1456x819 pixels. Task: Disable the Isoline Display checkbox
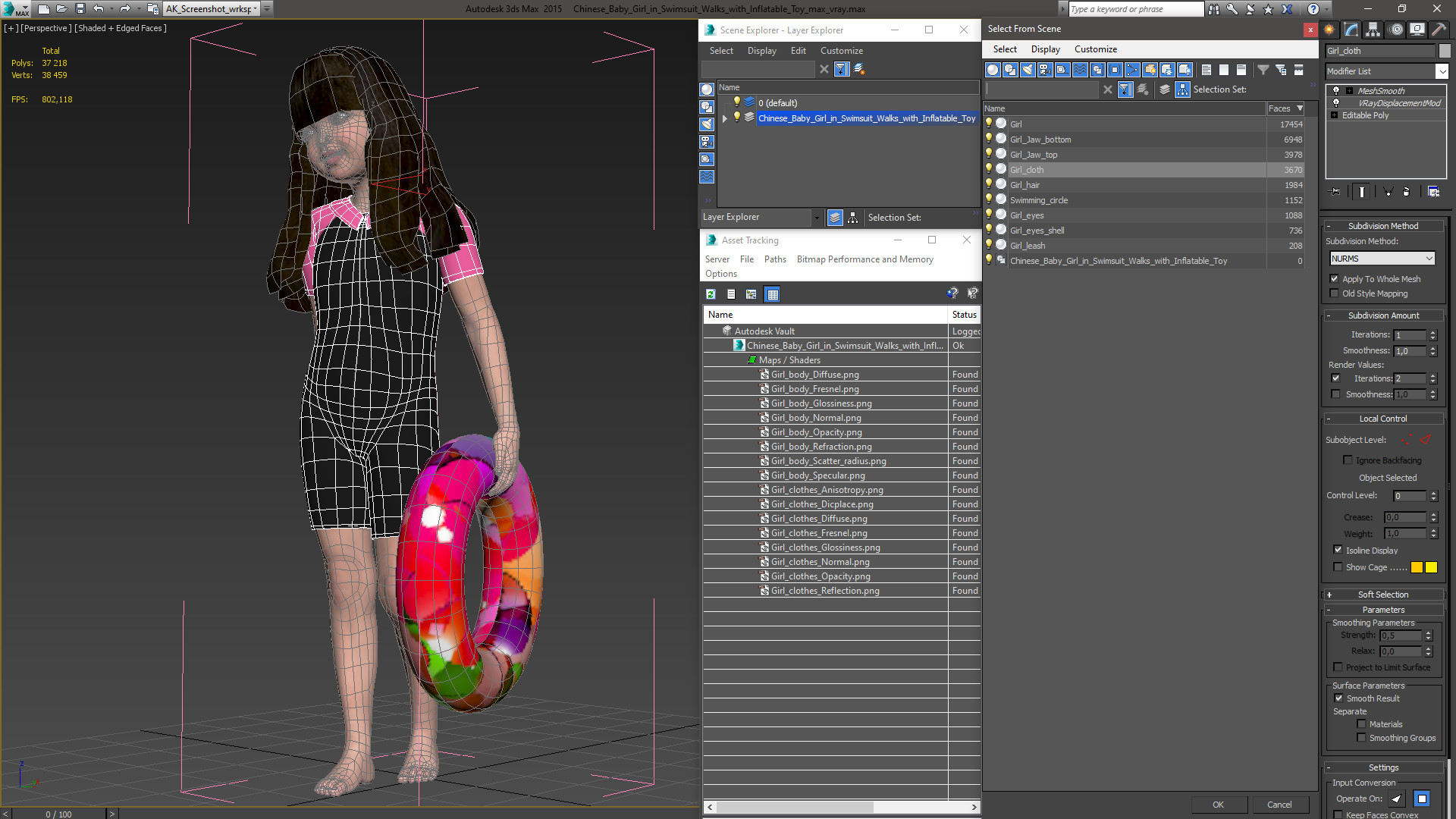coord(1338,550)
